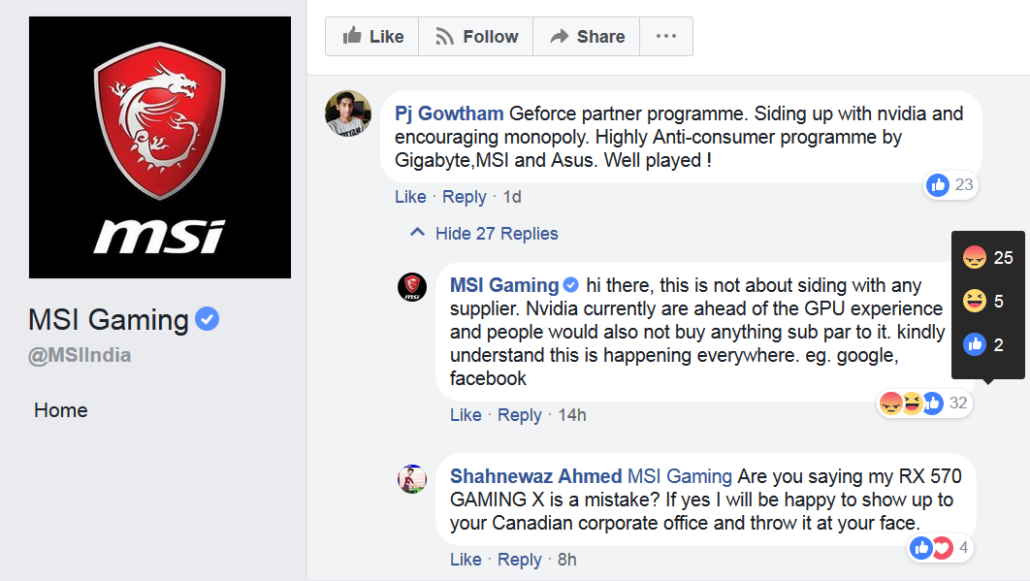This screenshot has width=1030, height=581.
Task: Click the laughing reaction icon showing 5
Action: 974,301
